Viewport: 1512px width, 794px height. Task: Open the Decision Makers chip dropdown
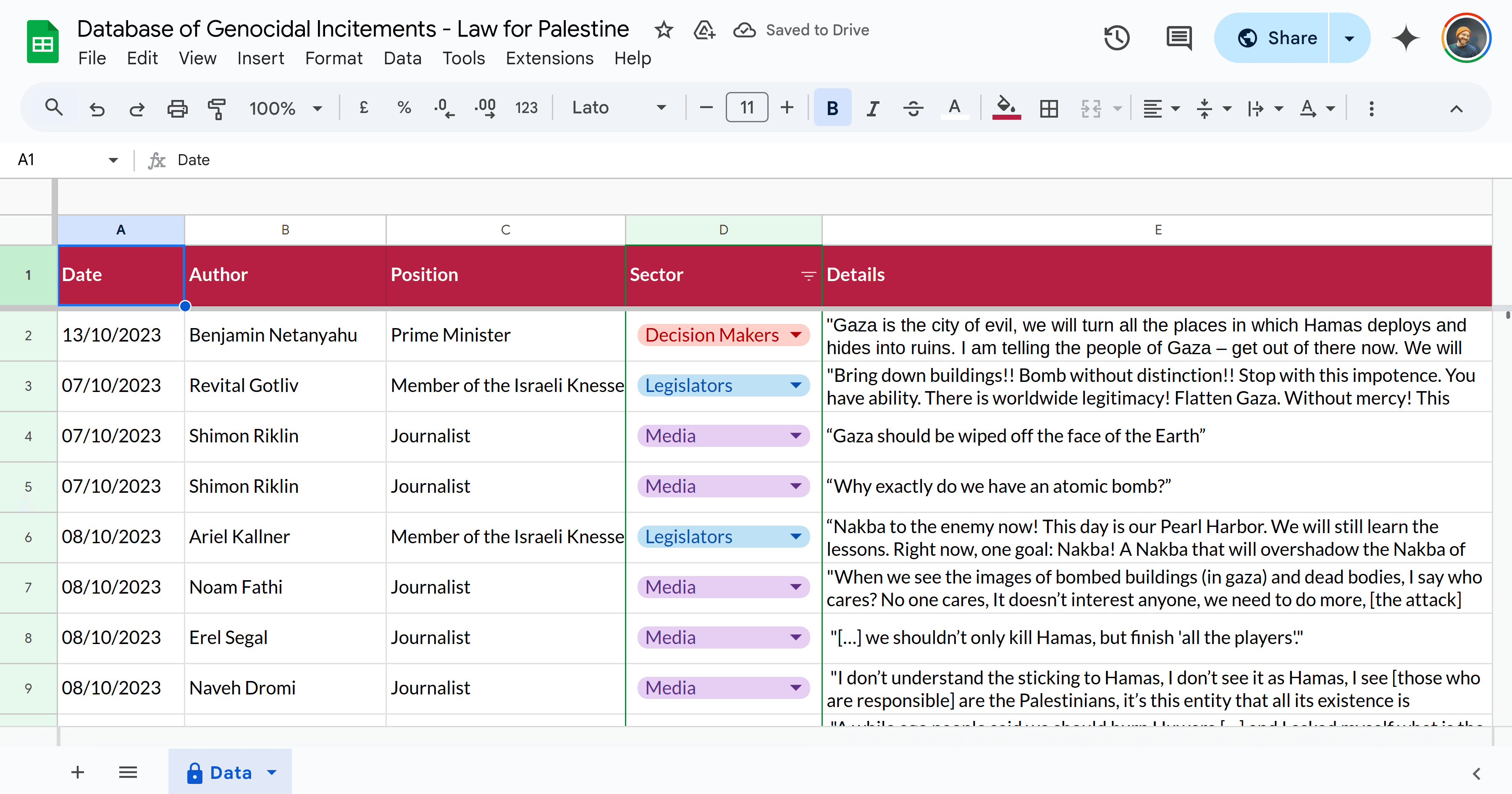[x=796, y=335]
